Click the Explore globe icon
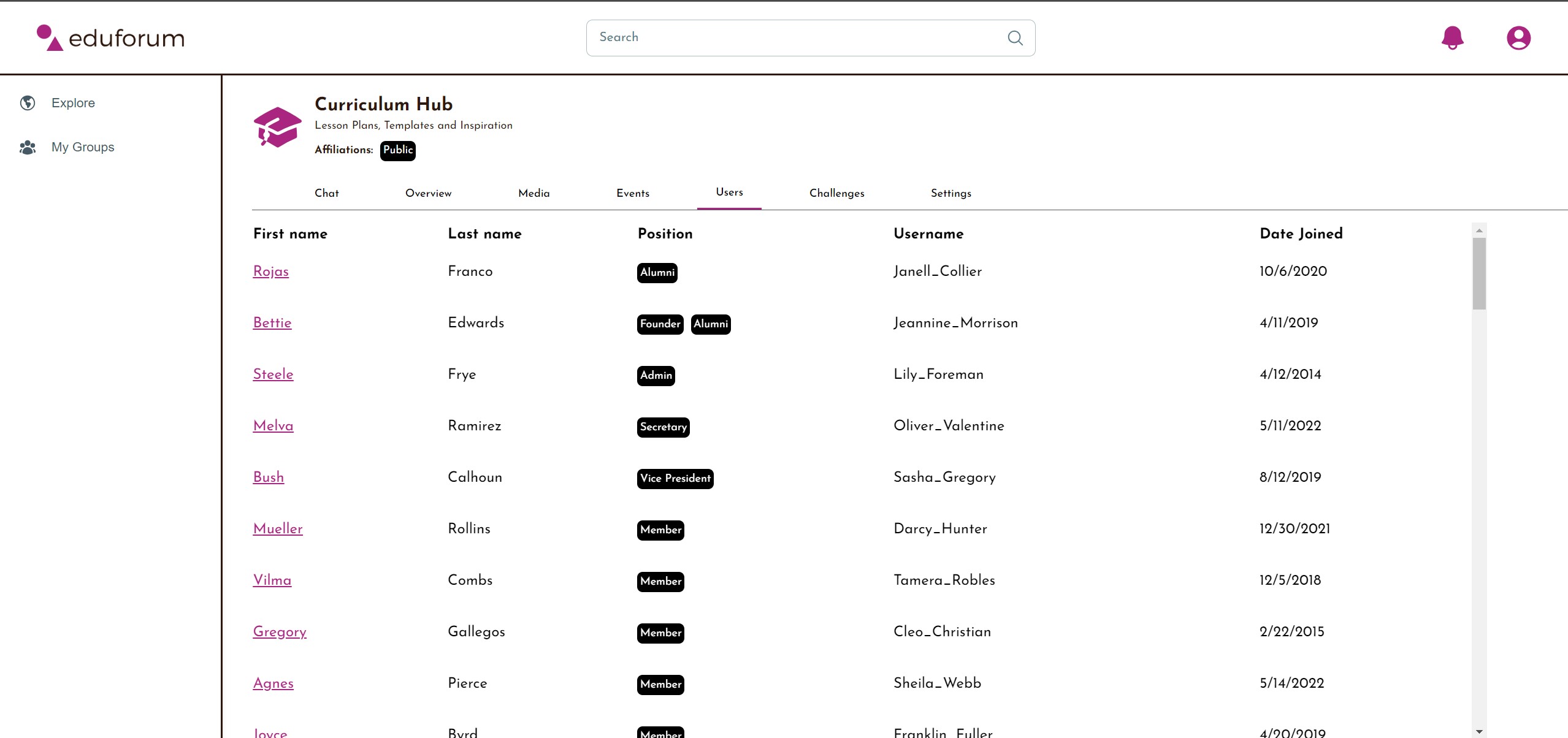Viewport: 1568px width, 738px height. [28, 103]
